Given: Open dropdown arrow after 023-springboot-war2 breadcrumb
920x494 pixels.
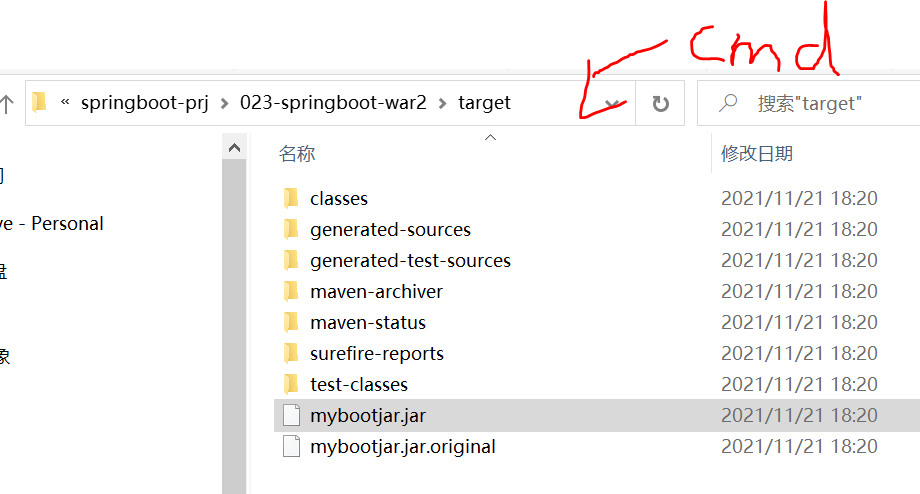Looking at the screenshot, I should tap(442, 104).
